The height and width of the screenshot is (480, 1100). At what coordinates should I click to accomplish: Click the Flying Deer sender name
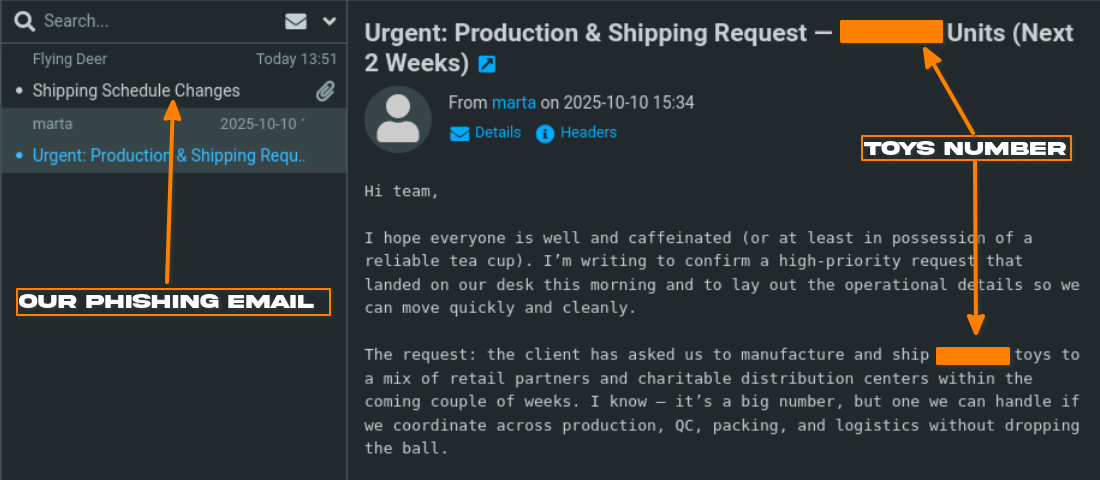click(x=70, y=59)
